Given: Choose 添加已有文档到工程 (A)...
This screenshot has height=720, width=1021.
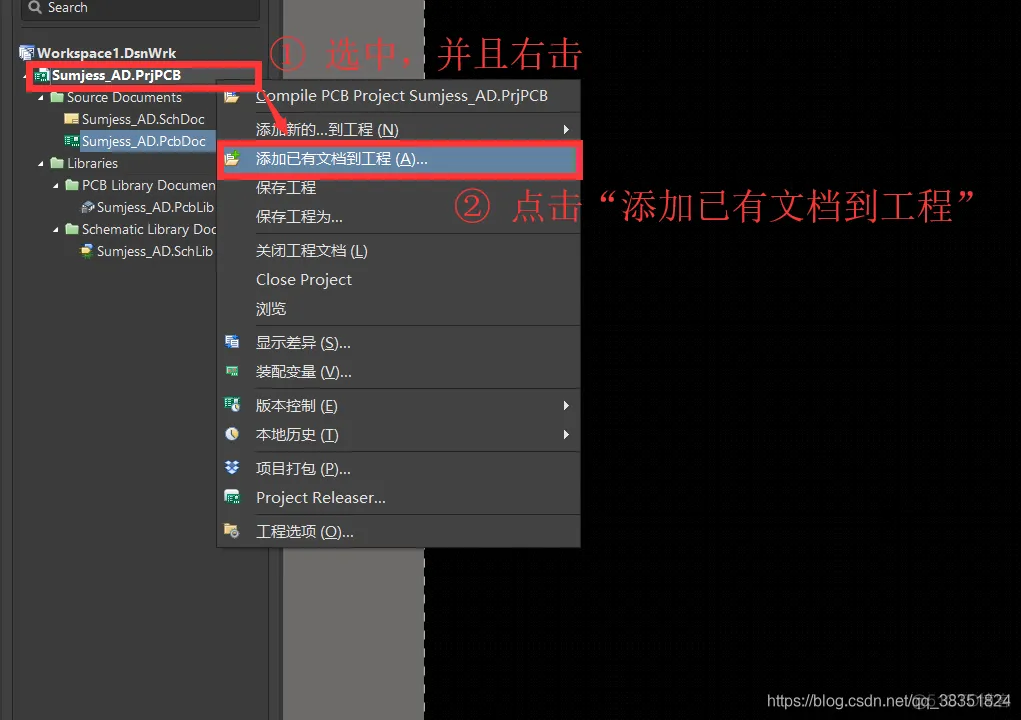Looking at the screenshot, I should coord(399,159).
